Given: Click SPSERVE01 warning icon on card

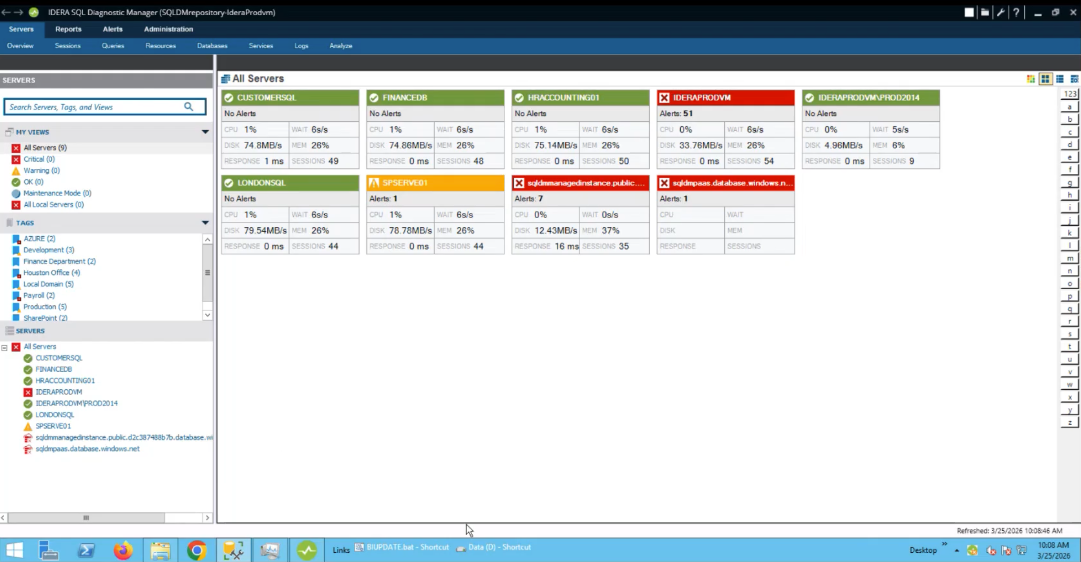Looking at the screenshot, I should coord(374,183).
